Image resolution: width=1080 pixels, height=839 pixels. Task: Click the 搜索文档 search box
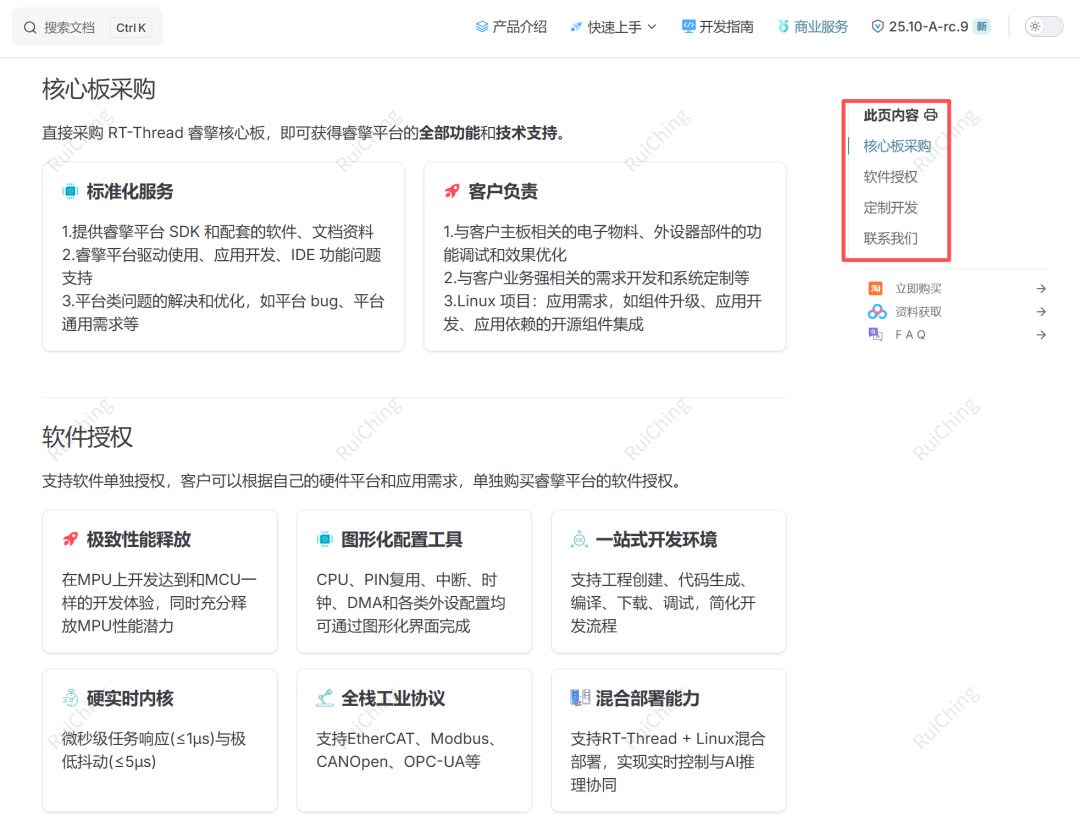(87, 27)
